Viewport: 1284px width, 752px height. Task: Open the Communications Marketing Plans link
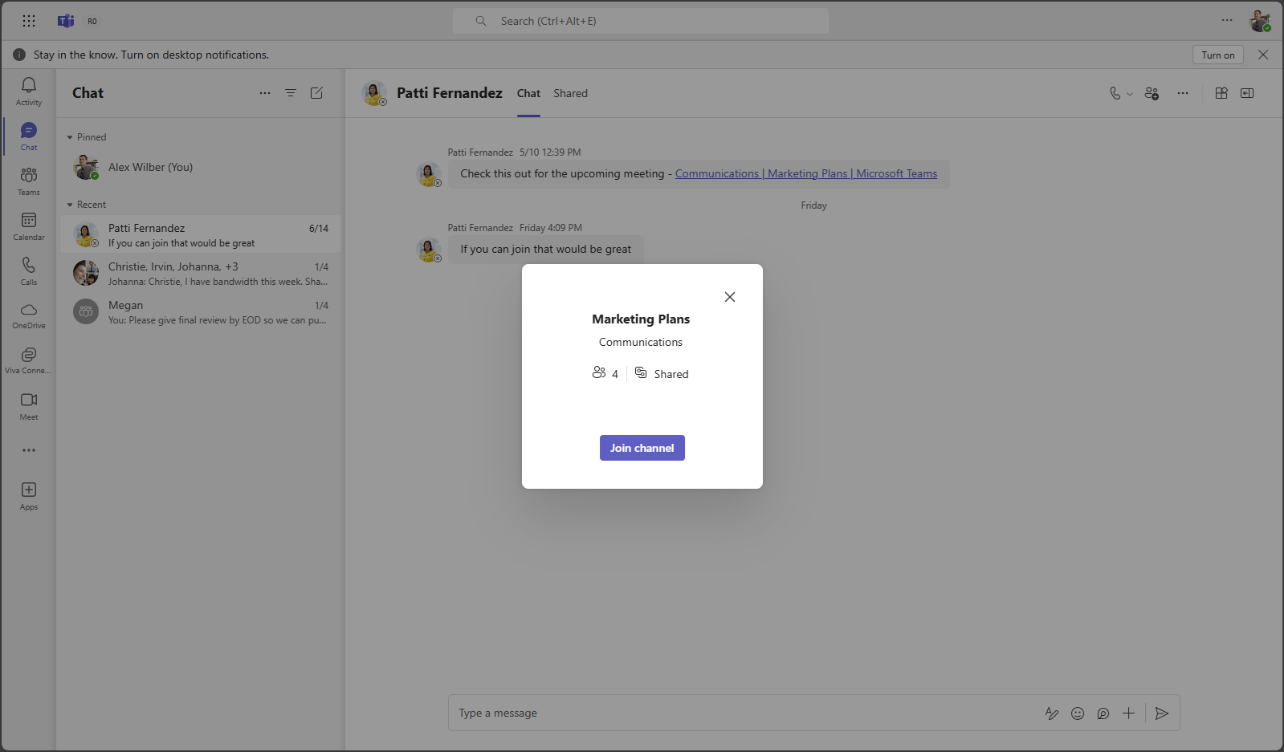coord(806,174)
